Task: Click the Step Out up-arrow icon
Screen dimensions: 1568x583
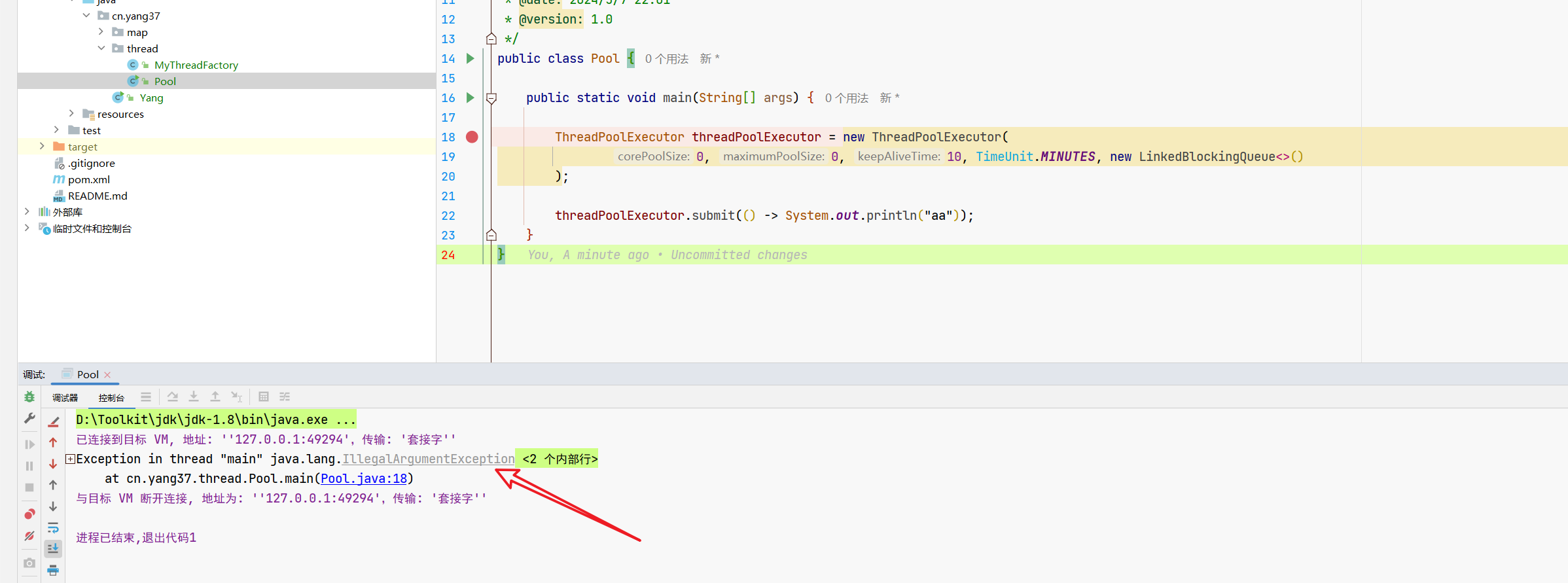Action: pyautogui.click(x=215, y=397)
